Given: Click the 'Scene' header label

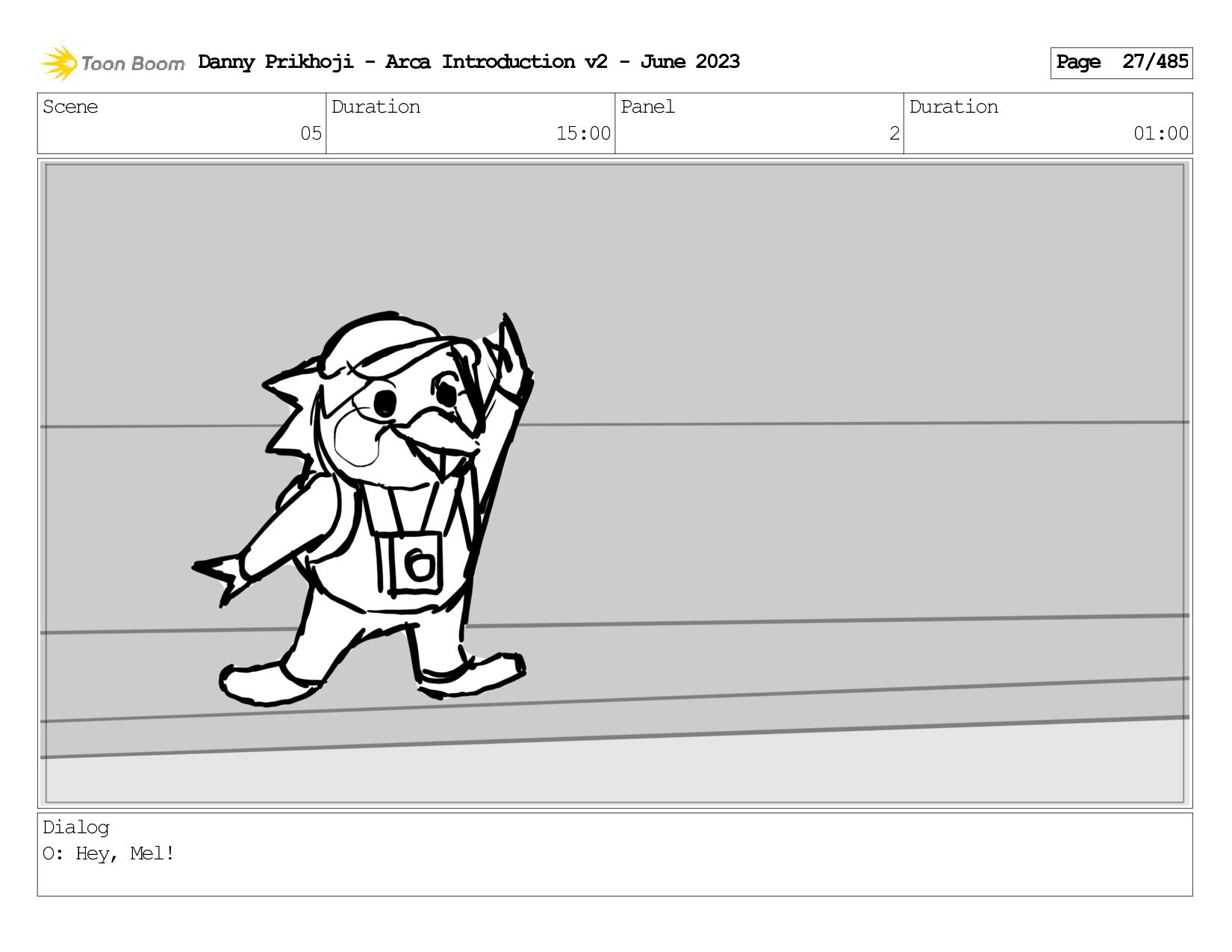Looking at the screenshot, I should click(70, 107).
